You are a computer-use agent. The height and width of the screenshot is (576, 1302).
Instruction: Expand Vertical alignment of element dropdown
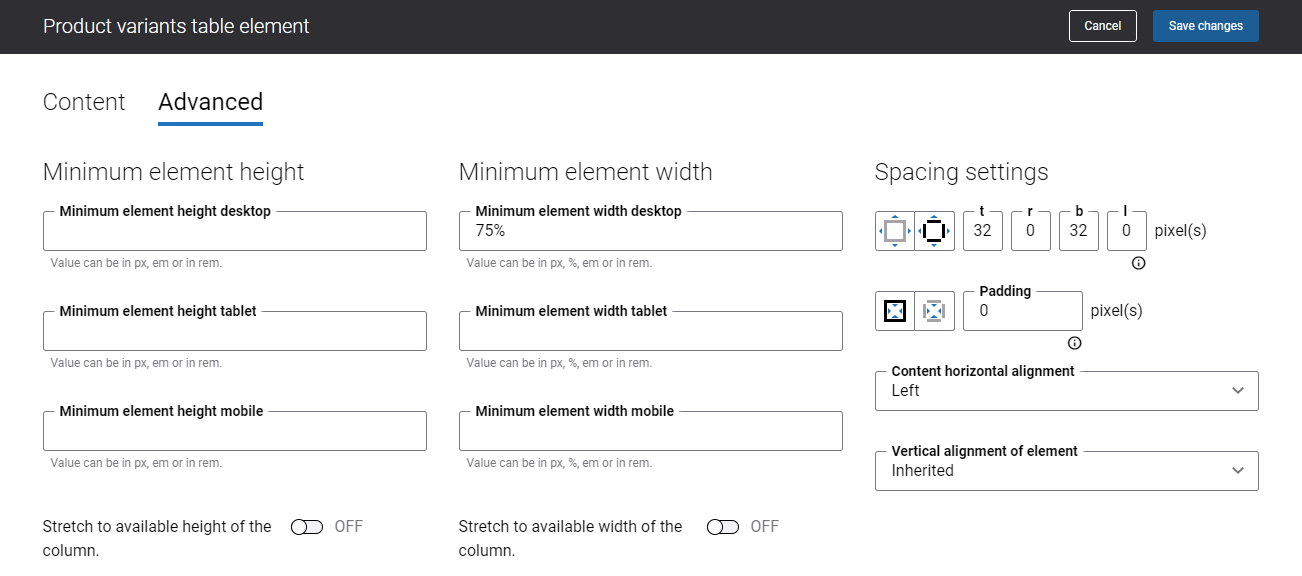pyautogui.click(x=1066, y=471)
